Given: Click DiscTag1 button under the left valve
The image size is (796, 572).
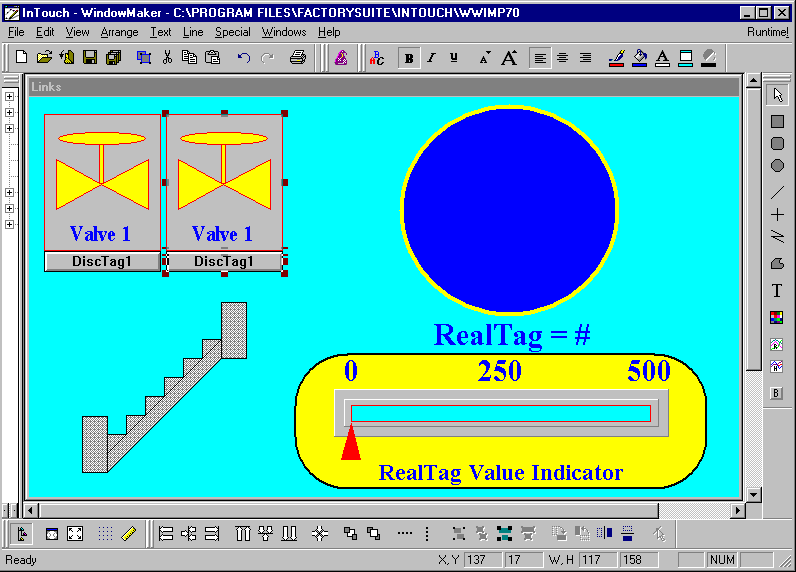Looking at the screenshot, I should tap(102, 261).
